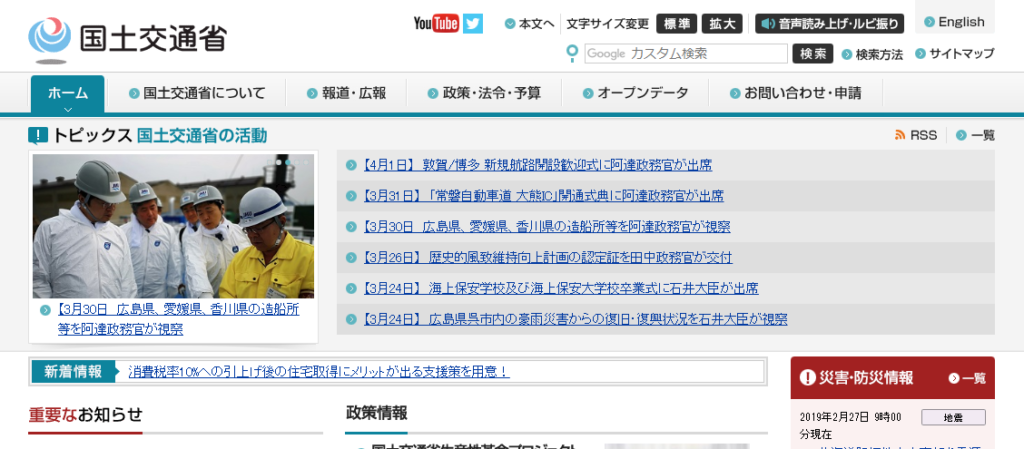
Task: Click bullet icon beside 4月1日 敦賀/博多 item
Action: (x=351, y=165)
